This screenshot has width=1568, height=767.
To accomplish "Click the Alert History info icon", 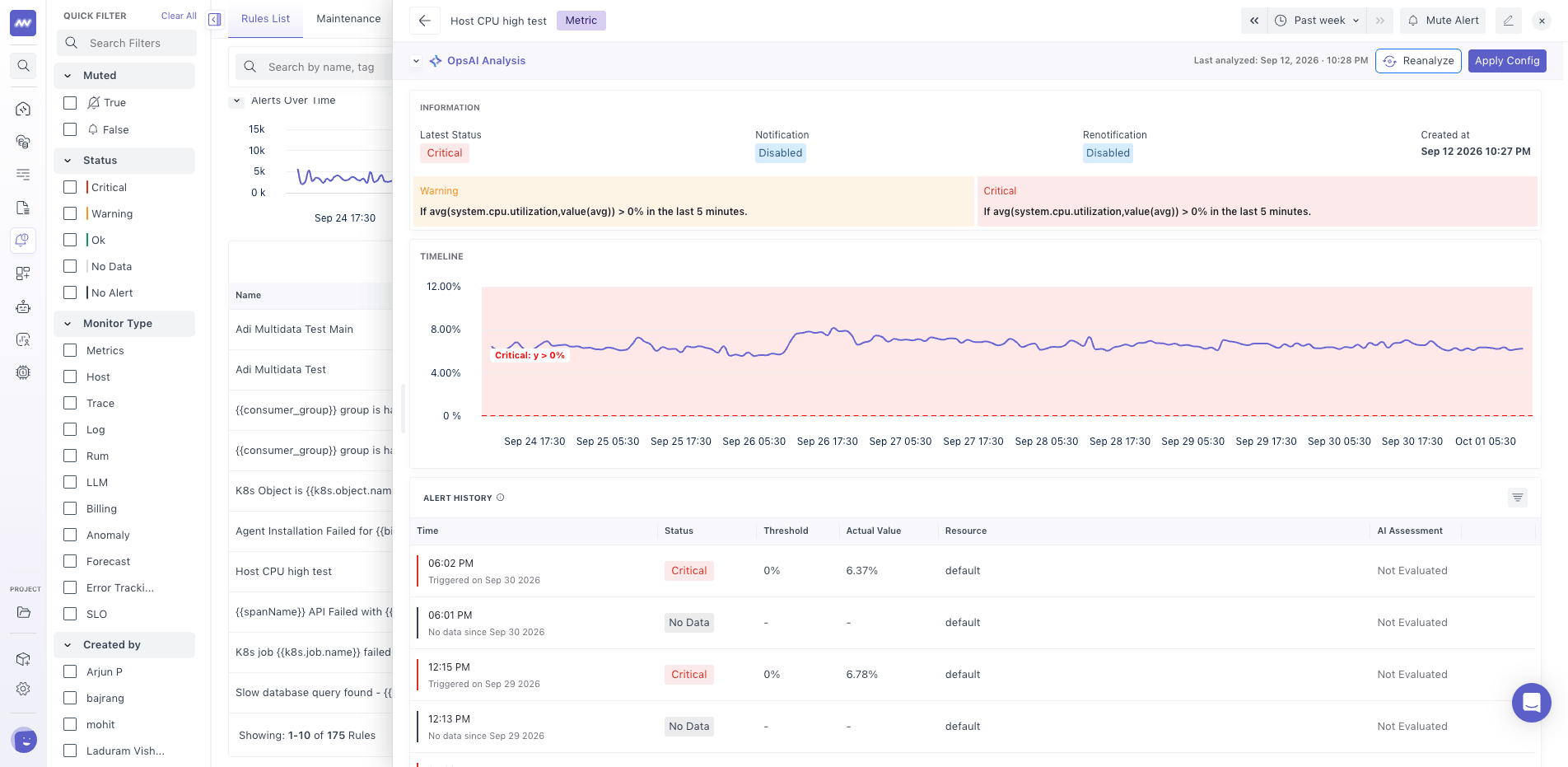I will tap(501, 498).
